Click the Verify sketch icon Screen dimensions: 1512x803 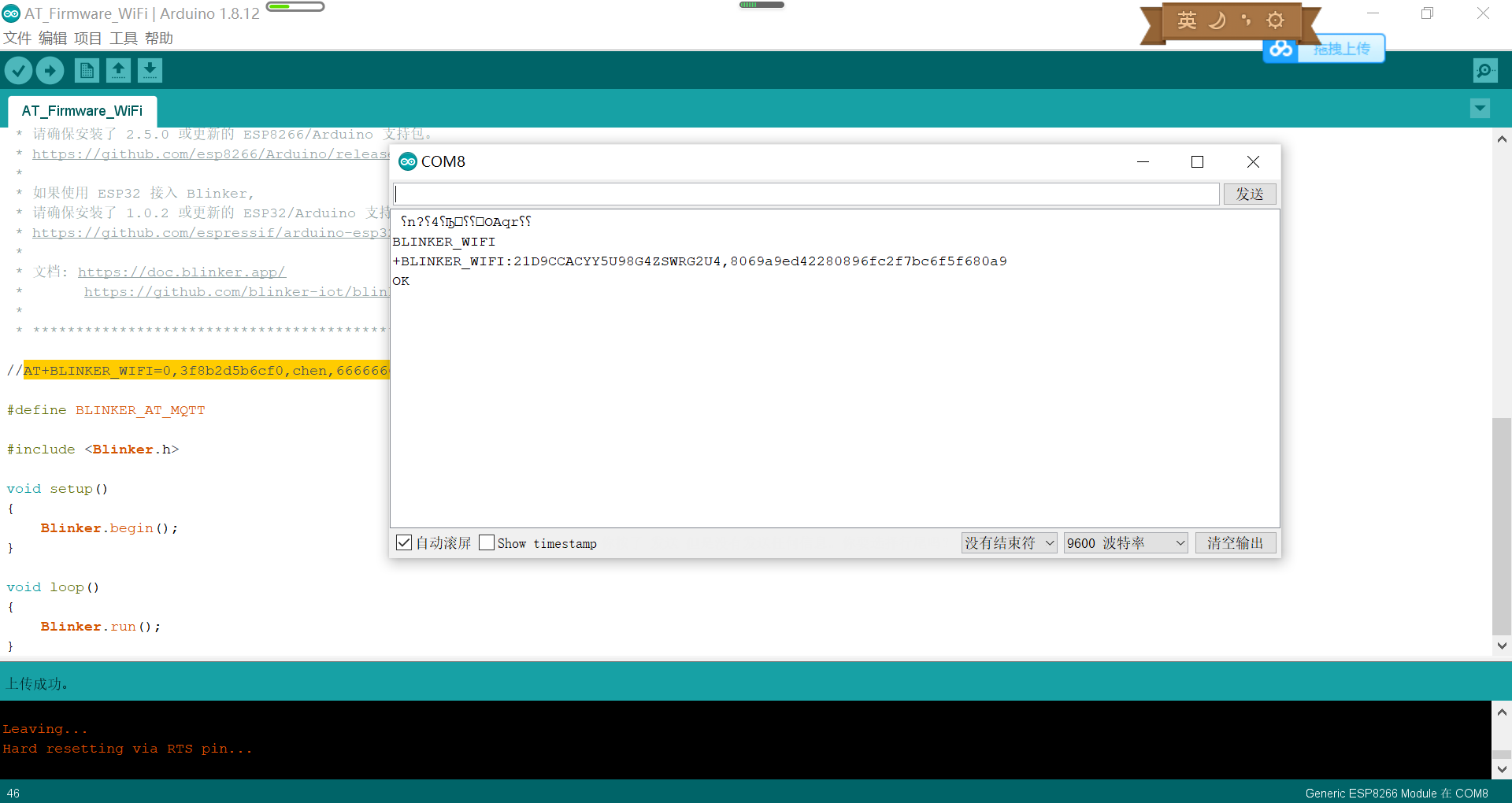[x=19, y=70]
